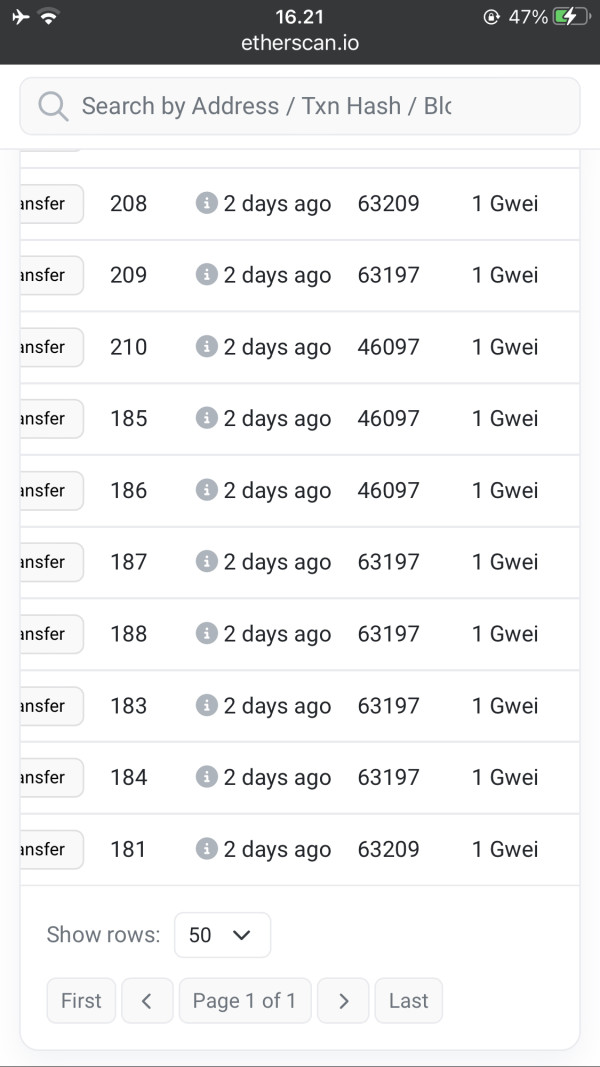
Task: Jump to the Last page
Action: [x=408, y=1001]
